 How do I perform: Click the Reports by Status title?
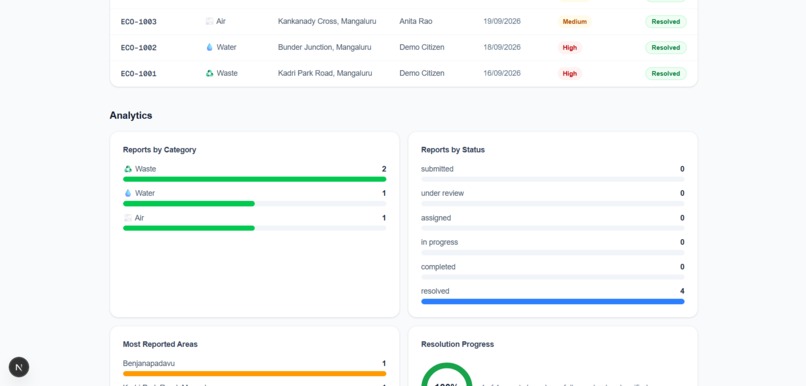453,150
